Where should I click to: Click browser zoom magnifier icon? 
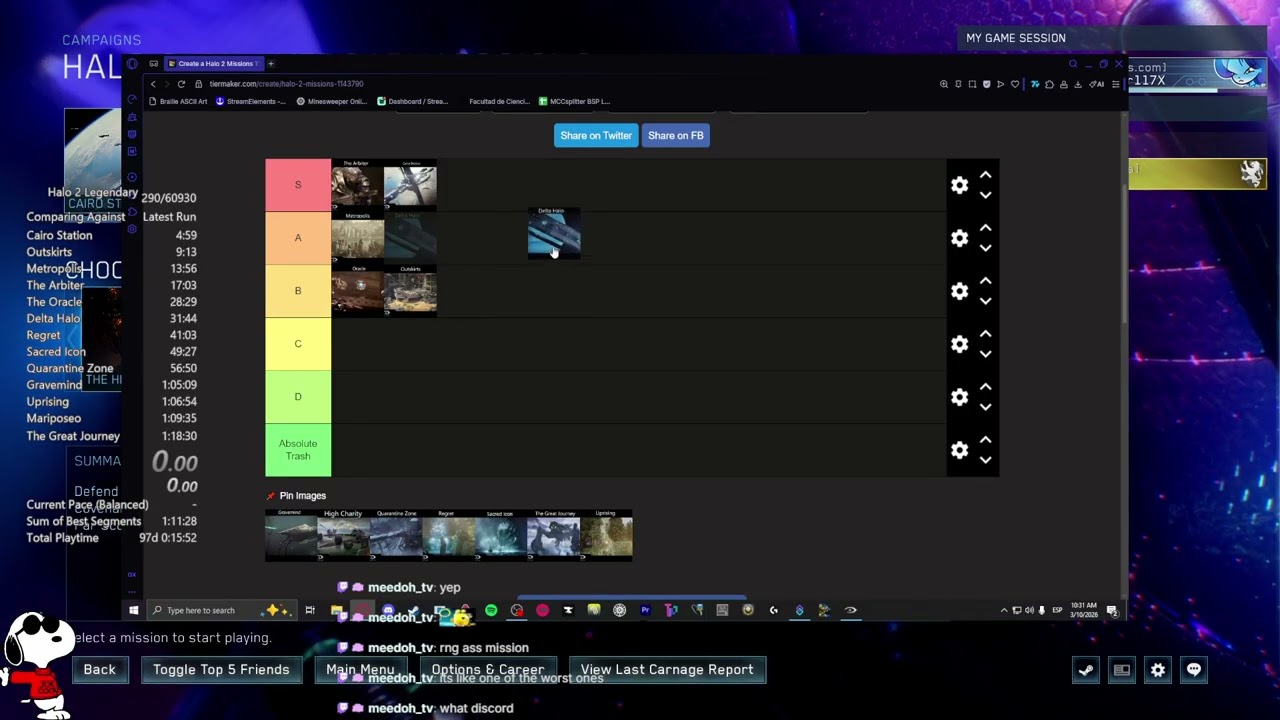click(944, 84)
